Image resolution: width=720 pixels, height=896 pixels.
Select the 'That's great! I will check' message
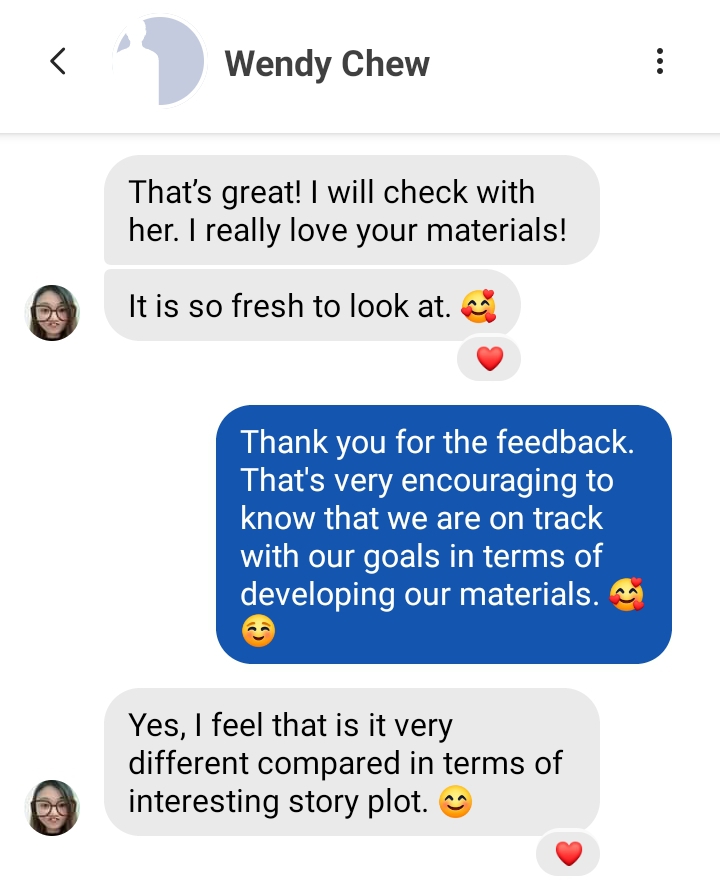click(351, 210)
